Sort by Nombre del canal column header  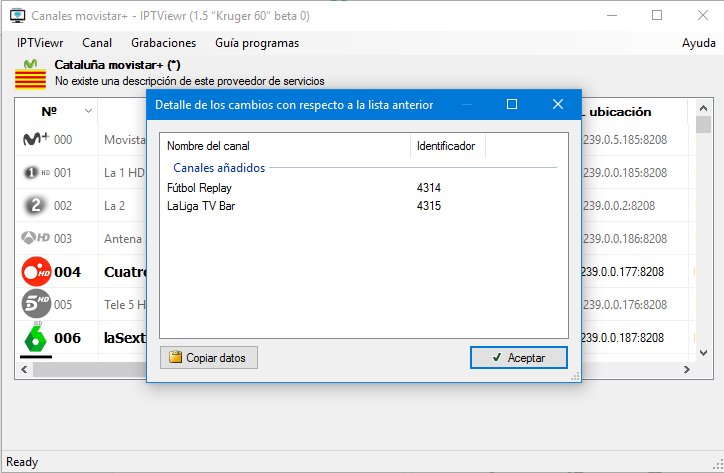pos(285,146)
